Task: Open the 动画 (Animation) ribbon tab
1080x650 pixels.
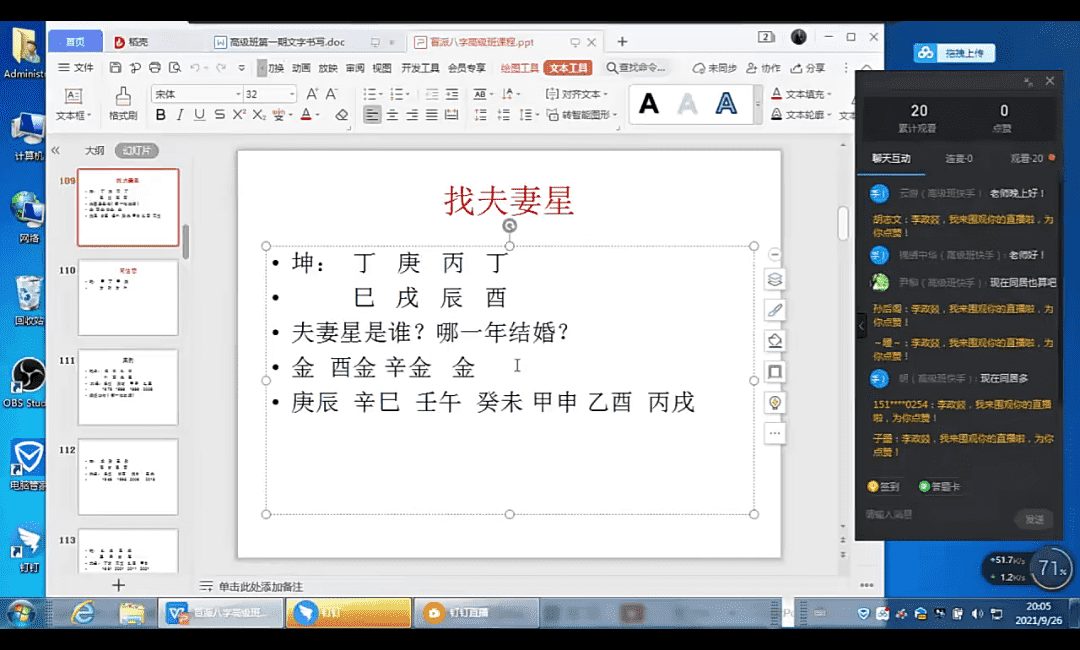Action: click(301, 68)
